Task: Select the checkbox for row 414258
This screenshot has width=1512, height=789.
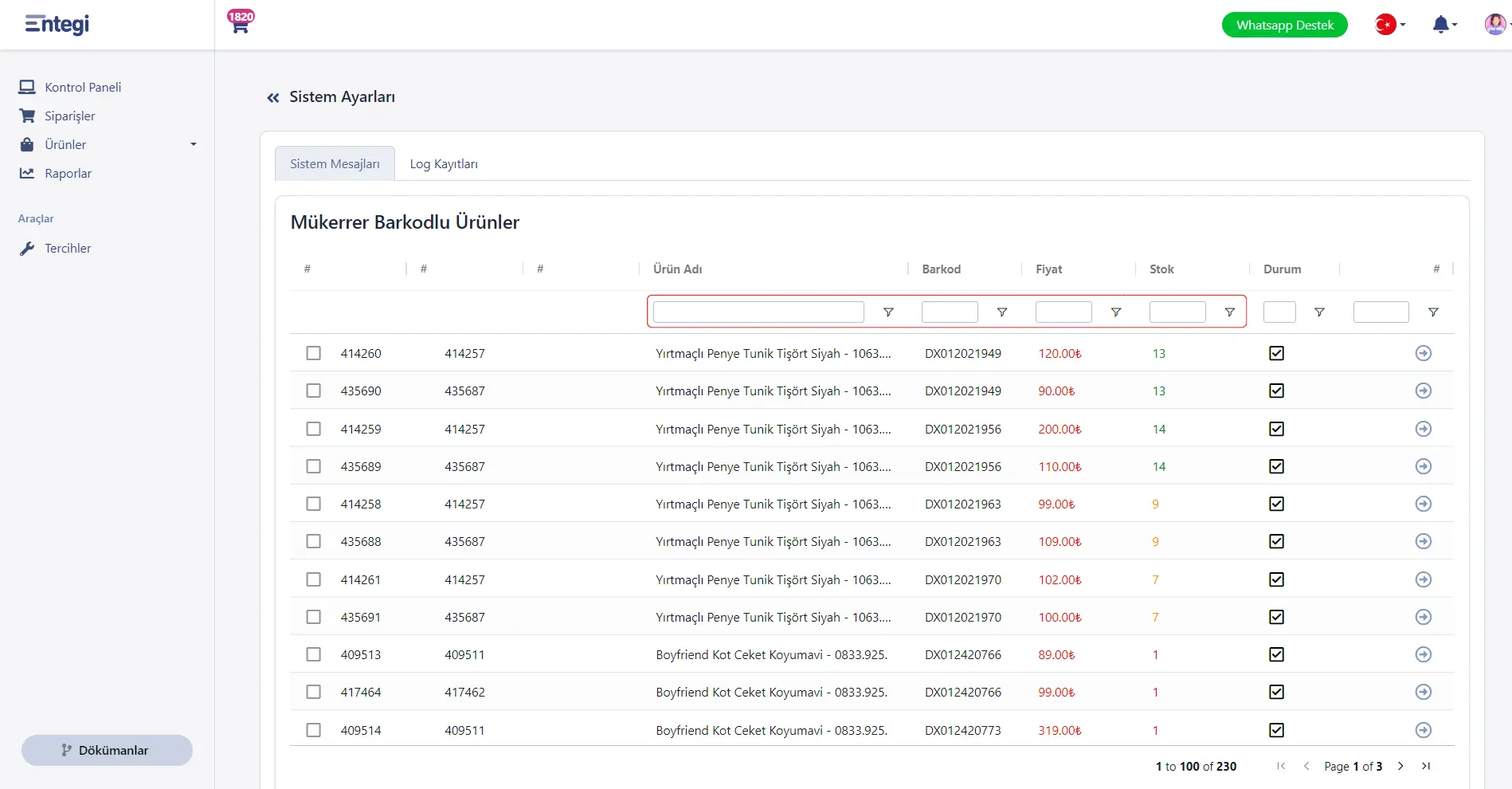Action: 314,504
